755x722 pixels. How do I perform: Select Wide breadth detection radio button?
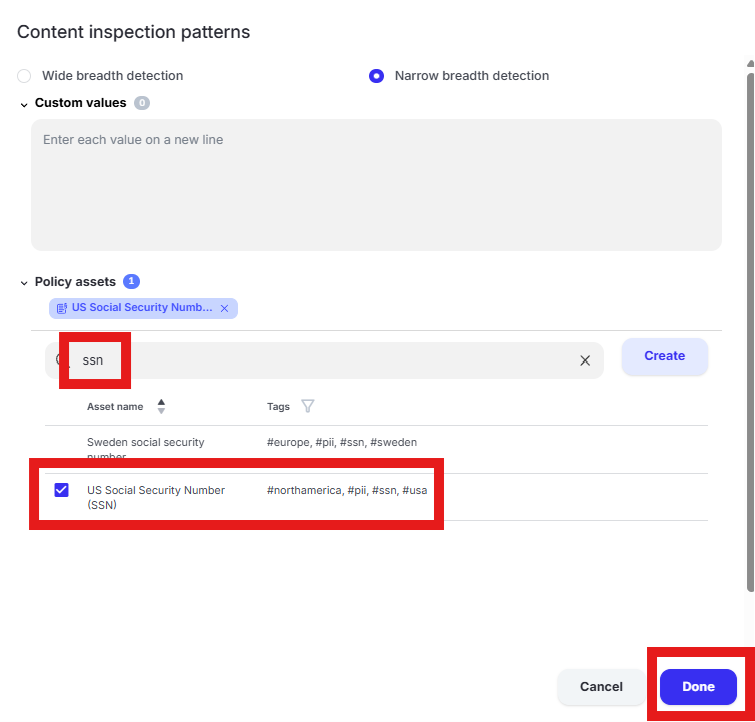[24, 76]
